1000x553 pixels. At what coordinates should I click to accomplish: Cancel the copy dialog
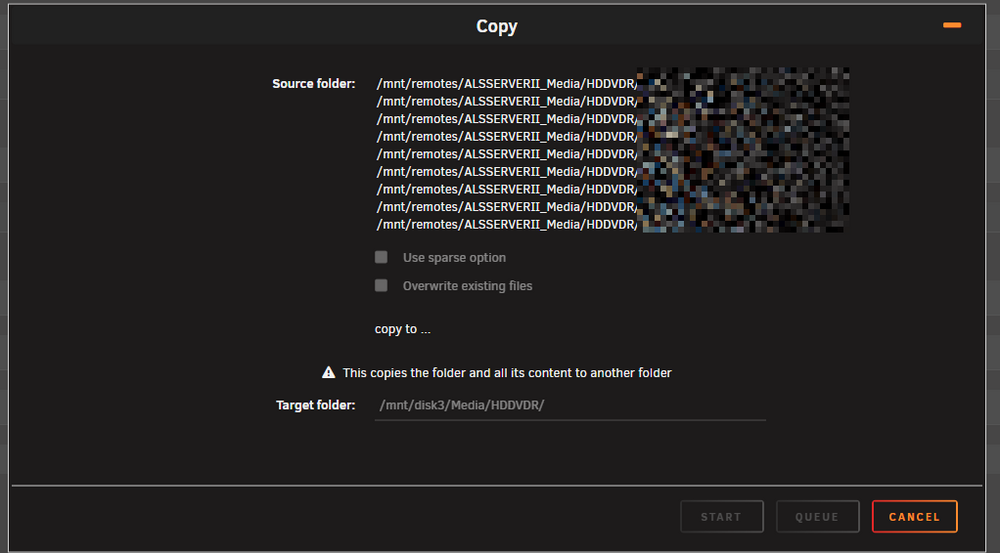point(915,517)
